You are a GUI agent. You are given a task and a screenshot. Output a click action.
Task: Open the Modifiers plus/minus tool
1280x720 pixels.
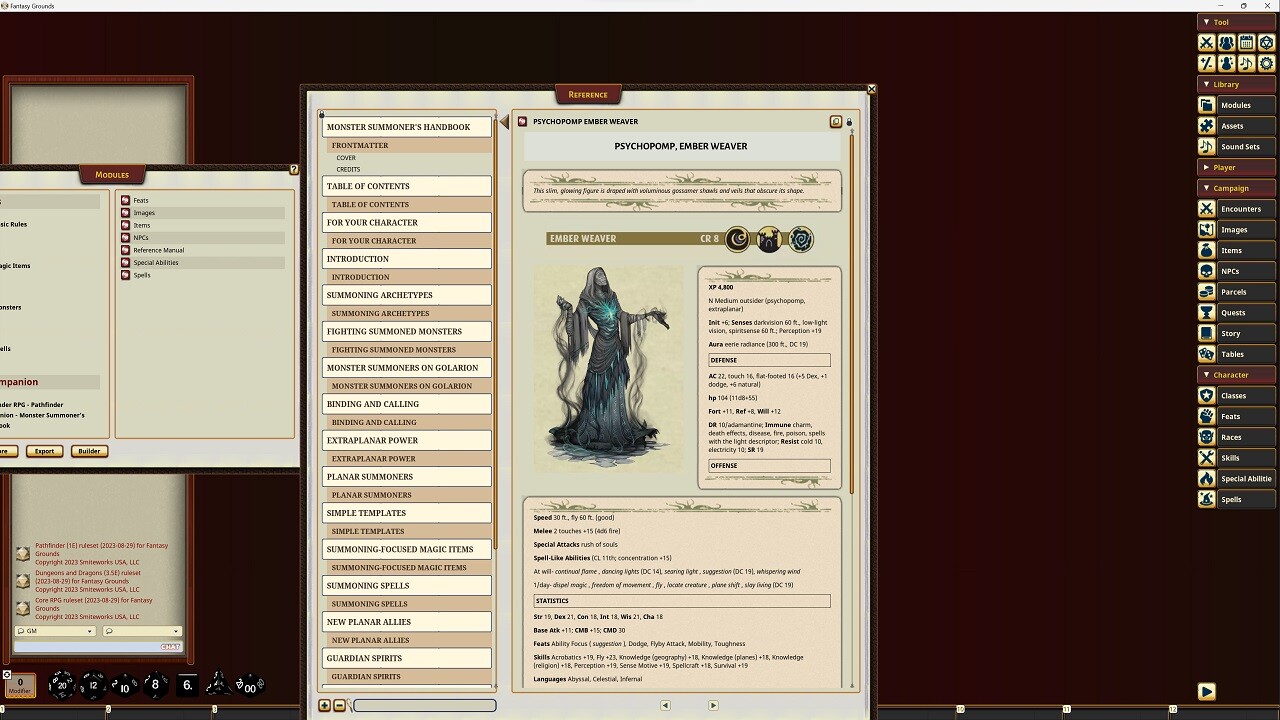pos(1206,63)
